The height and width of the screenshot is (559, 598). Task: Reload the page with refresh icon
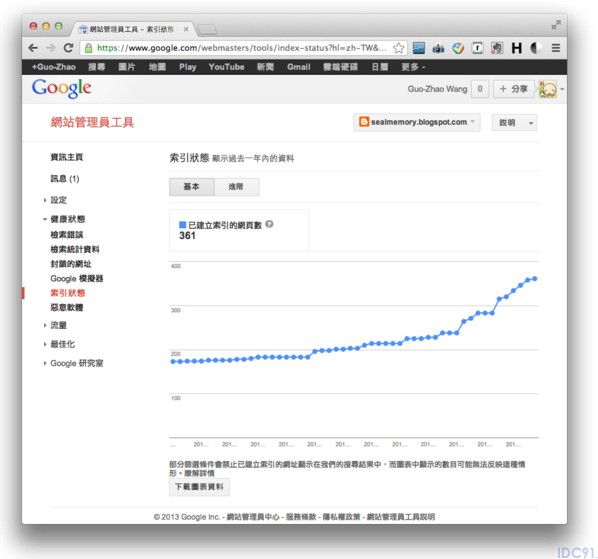pos(68,48)
